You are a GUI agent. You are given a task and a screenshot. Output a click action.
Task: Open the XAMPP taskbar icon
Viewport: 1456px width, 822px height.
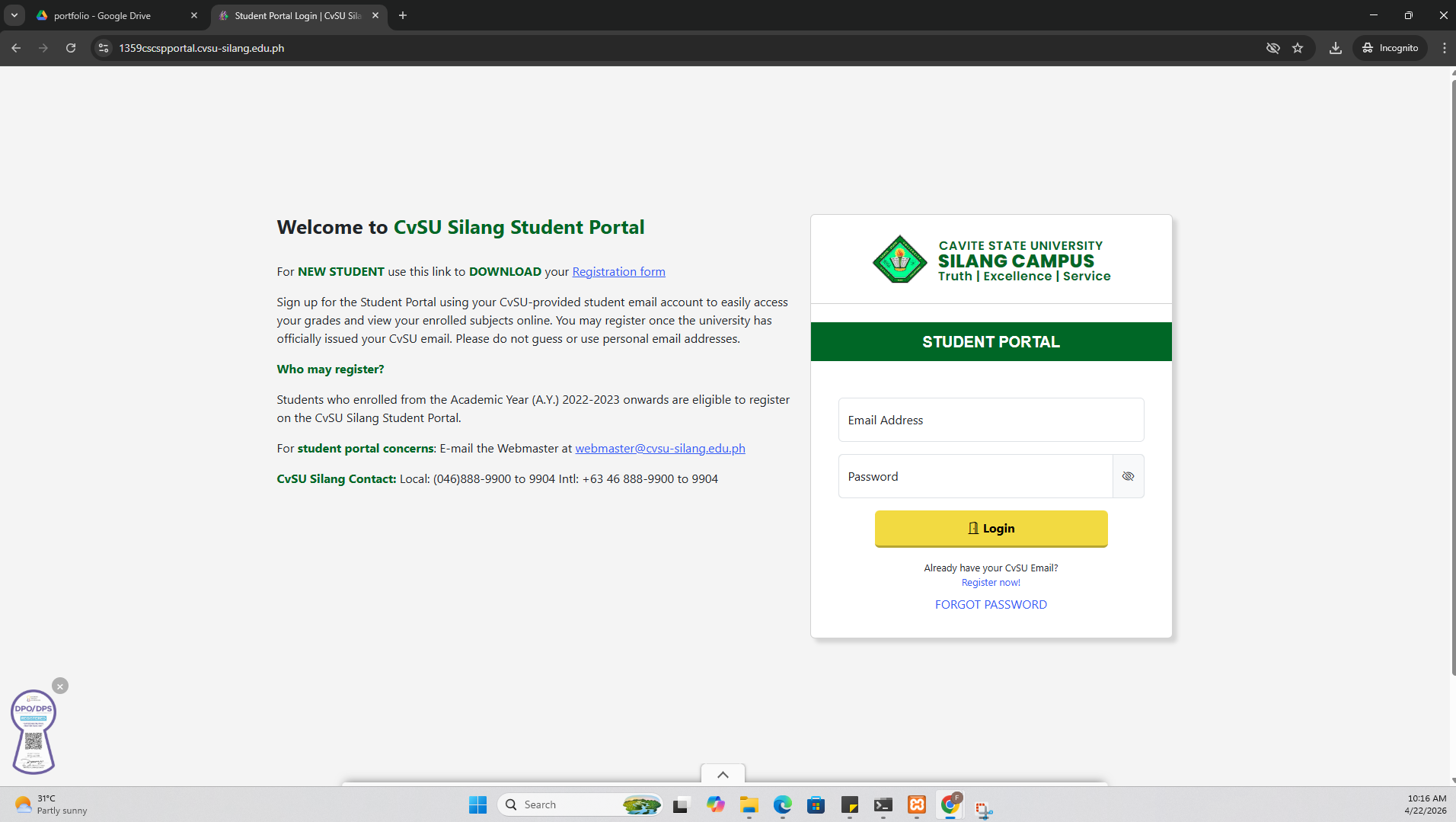(x=916, y=804)
